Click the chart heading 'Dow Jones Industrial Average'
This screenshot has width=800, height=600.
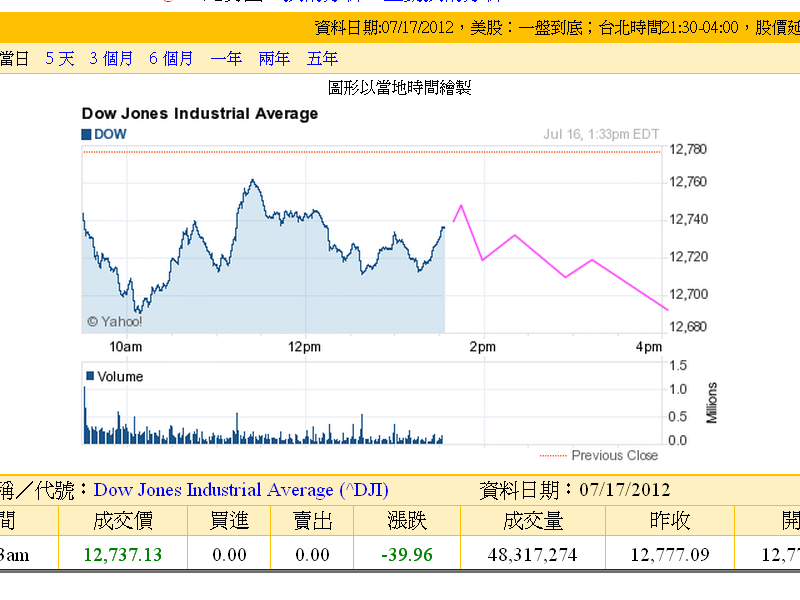(199, 113)
